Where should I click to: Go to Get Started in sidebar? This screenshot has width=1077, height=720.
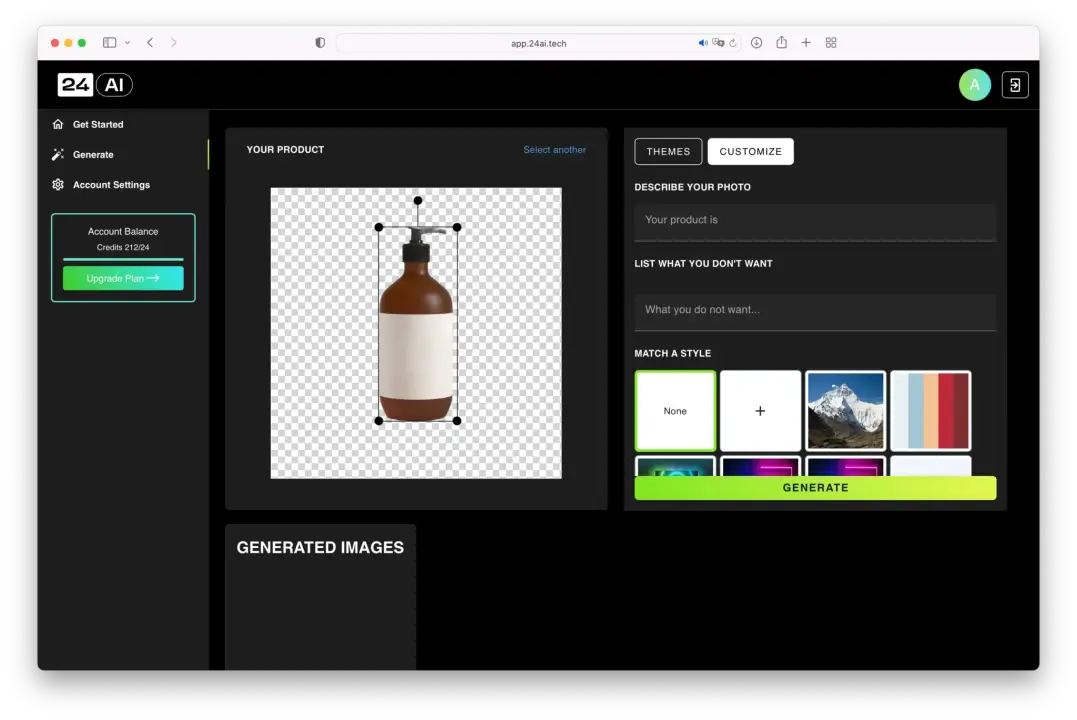[x=98, y=125]
